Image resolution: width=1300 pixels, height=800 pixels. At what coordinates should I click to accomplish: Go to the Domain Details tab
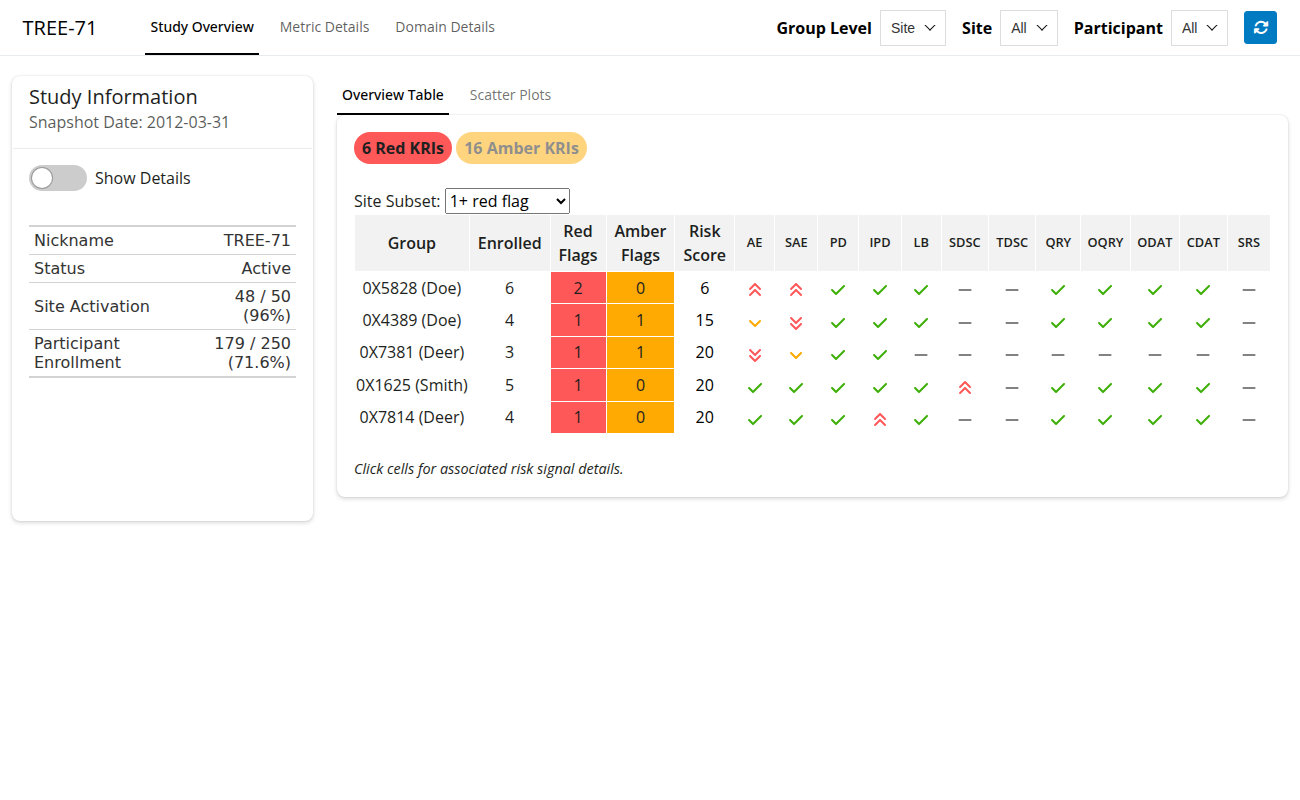pos(445,27)
